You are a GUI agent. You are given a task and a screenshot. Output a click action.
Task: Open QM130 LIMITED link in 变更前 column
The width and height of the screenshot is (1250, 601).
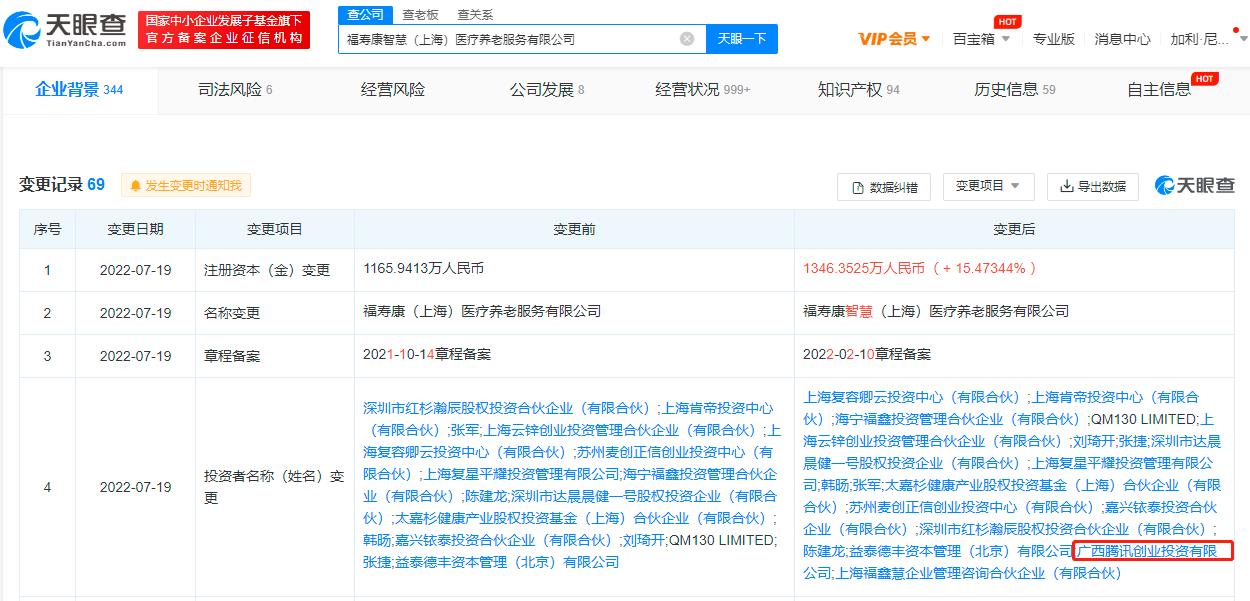[721, 540]
